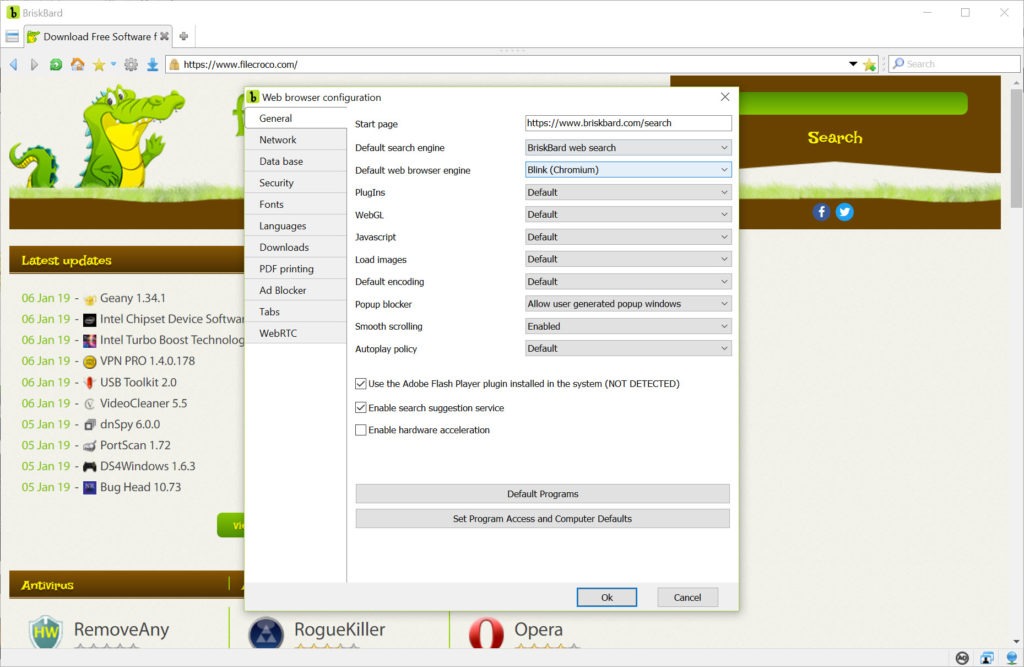Click the Start page URL input field
This screenshot has height=667, width=1024.
tap(628, 123)
